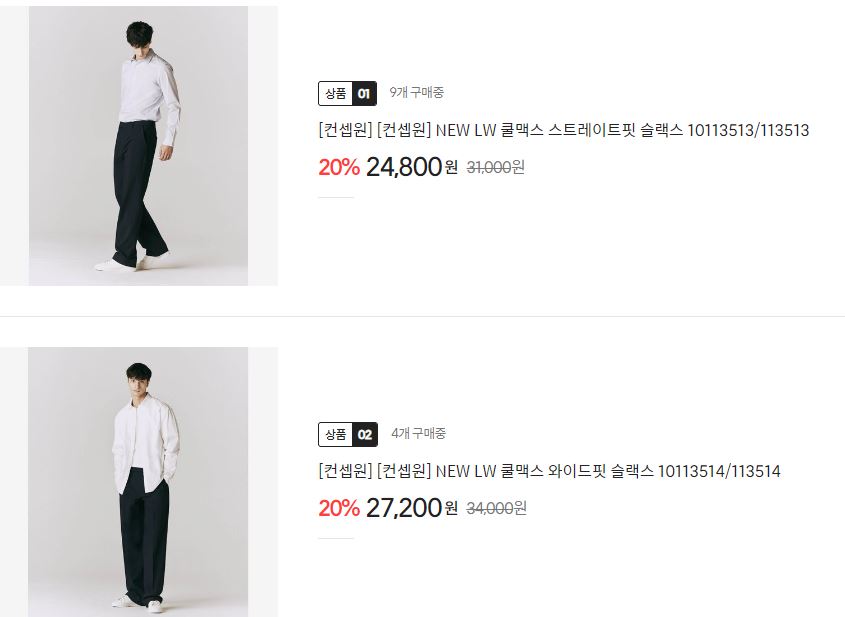Click the struck-through 34,000원 original price

click(496, 508)
